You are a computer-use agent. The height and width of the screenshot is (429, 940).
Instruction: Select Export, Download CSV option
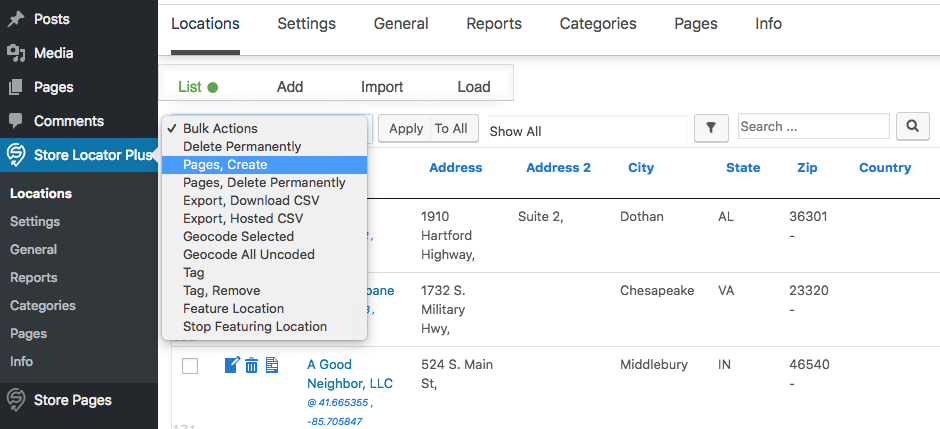[250, 201]
